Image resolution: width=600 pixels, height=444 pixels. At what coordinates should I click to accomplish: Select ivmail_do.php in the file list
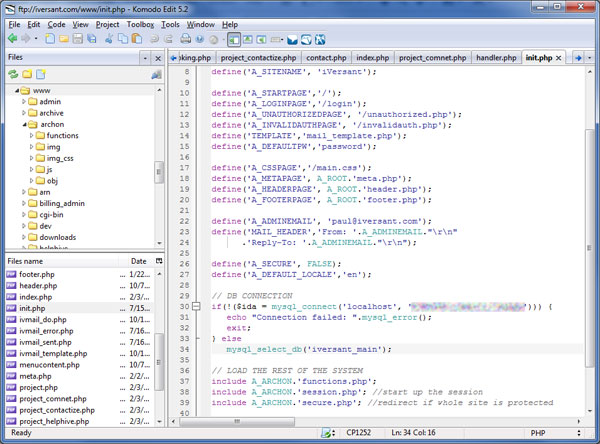coord(78,320)
